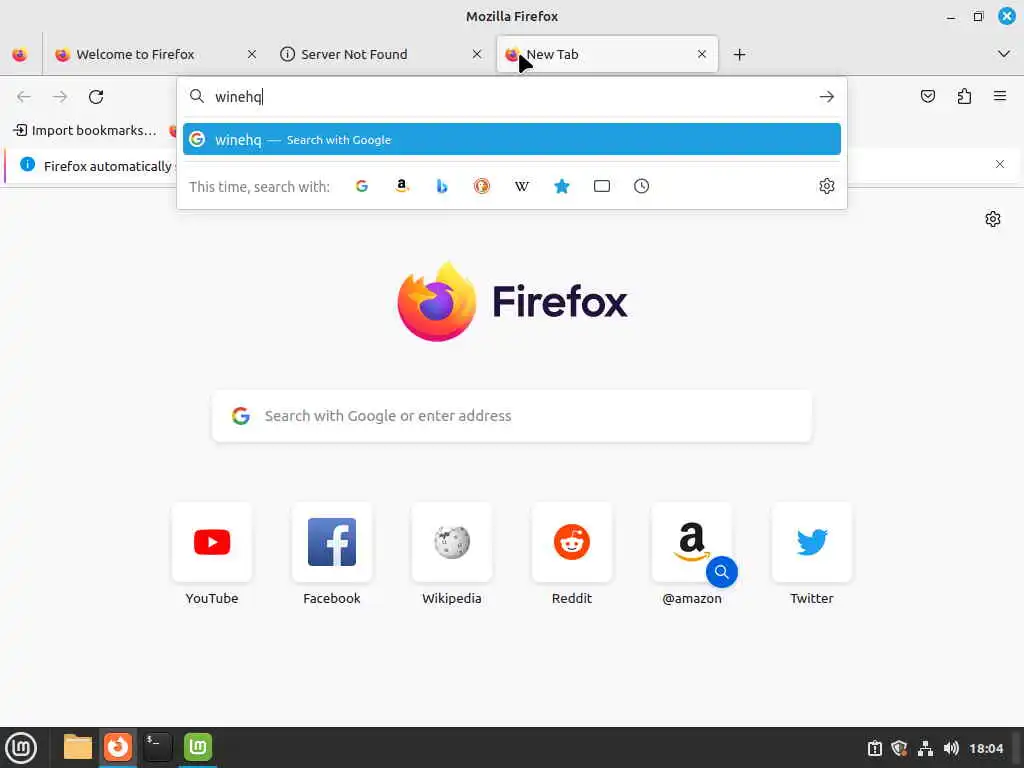Click the Firefox View pinned icon
Screen dimensions: 1024x768
coord(20,54)
